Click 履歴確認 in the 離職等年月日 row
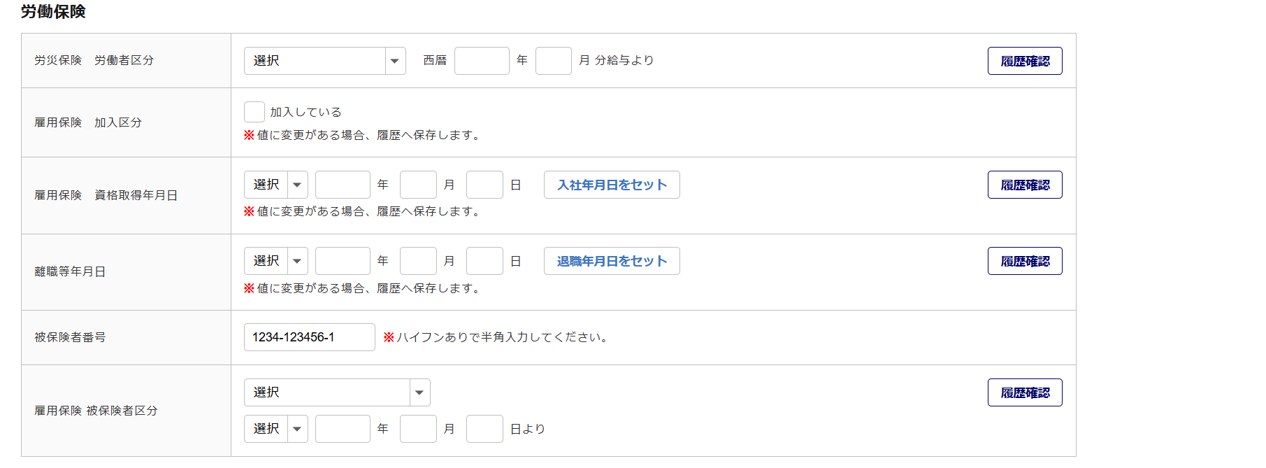This screenshot has height=468, width=1266. [x=1024, y=261]
